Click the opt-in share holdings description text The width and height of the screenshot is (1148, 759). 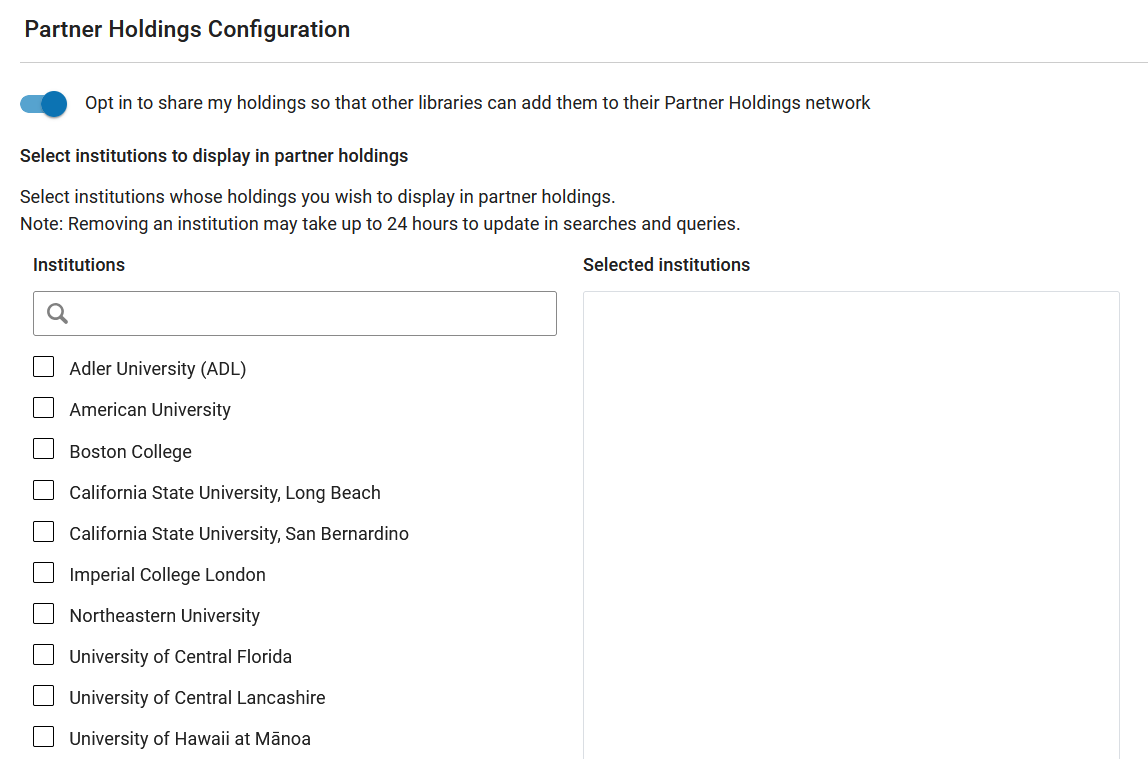[477, 103]
